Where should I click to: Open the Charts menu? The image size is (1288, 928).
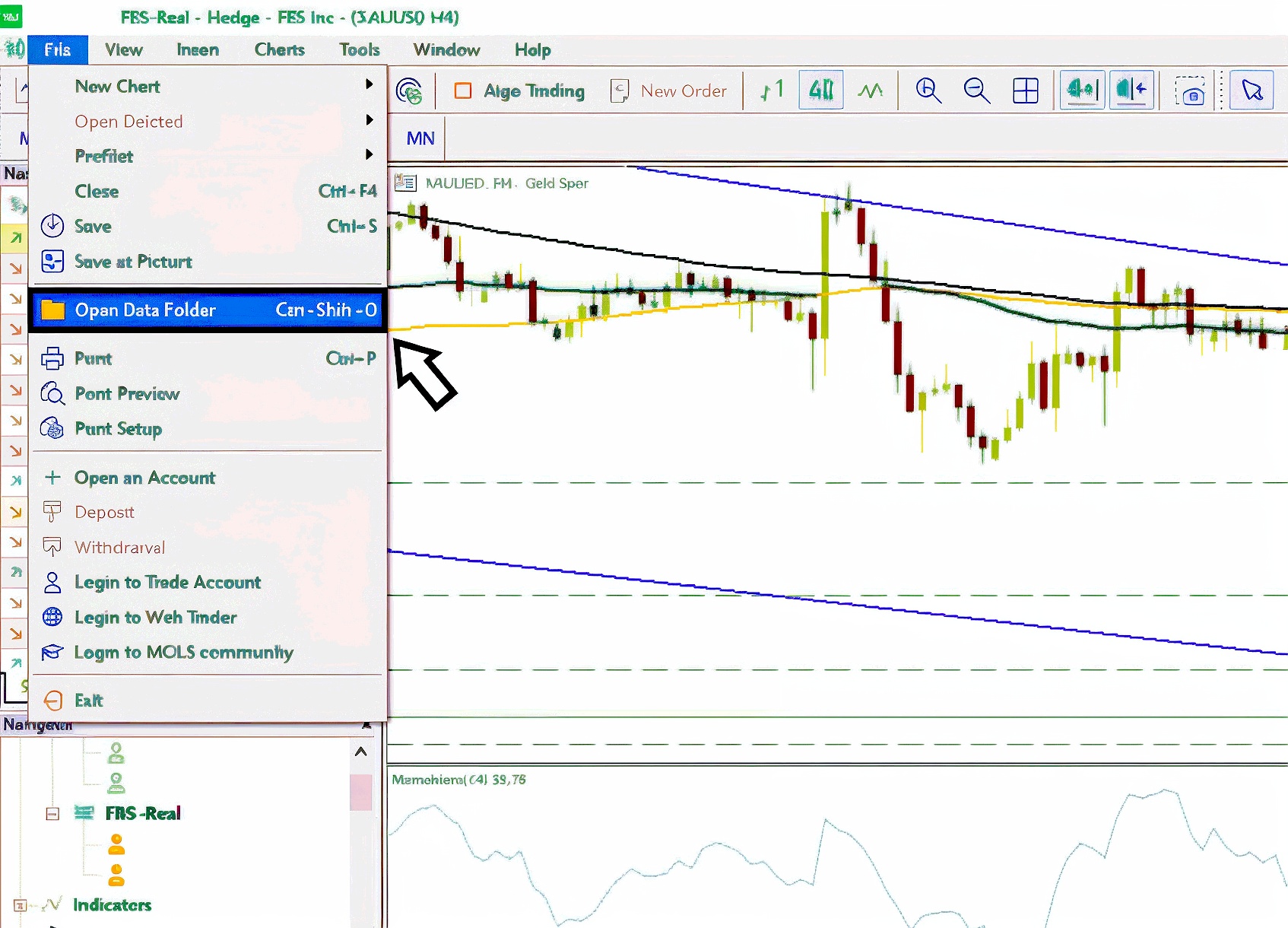click(x=279, y=49)
